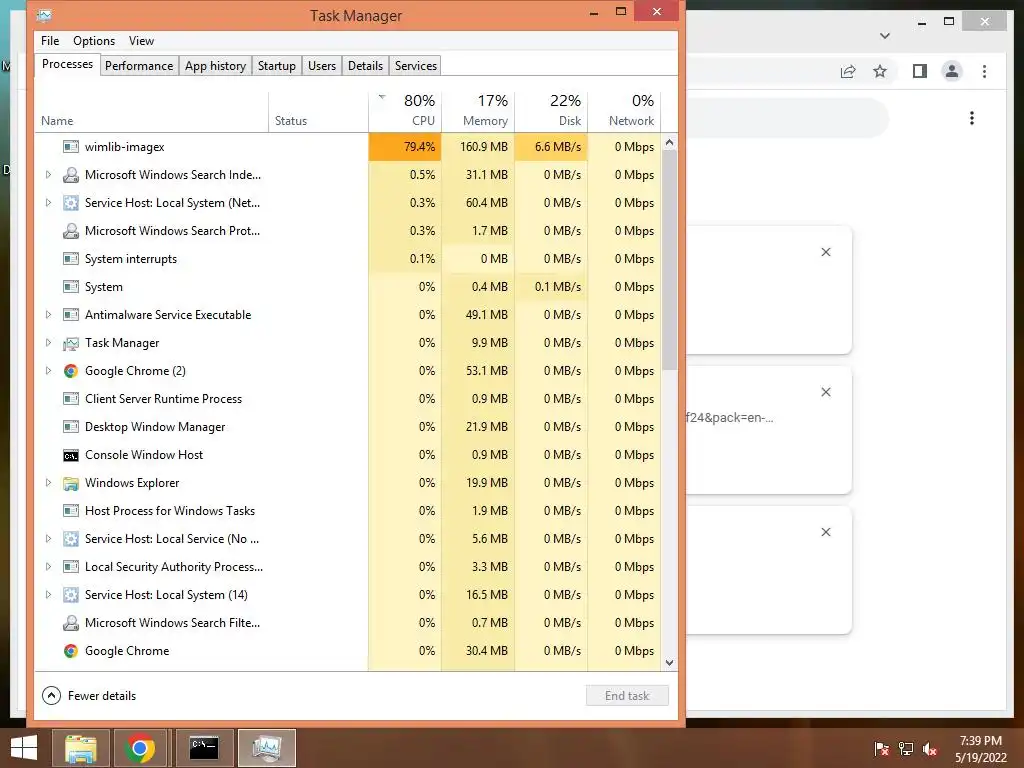1024x768 pixels.
Task: Click the scrollbar up arrow
Action: pyautogui.click(x=669, y=142)
